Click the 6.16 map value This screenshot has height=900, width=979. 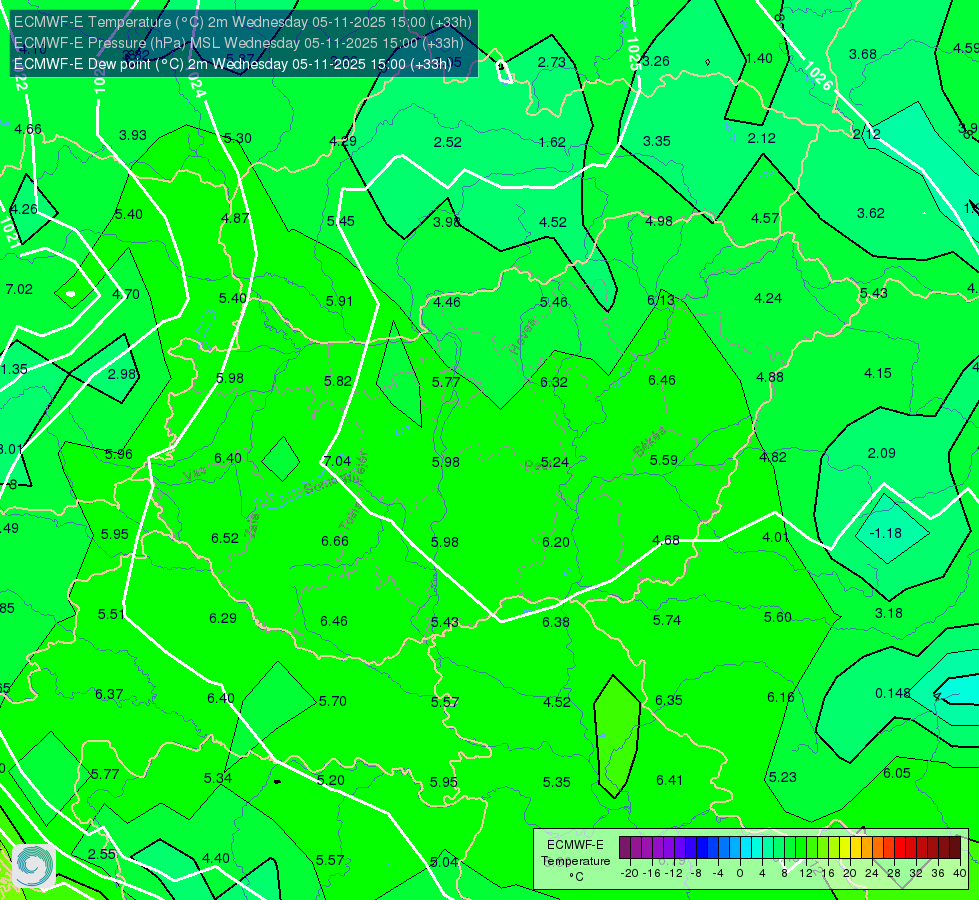[780, 697]
